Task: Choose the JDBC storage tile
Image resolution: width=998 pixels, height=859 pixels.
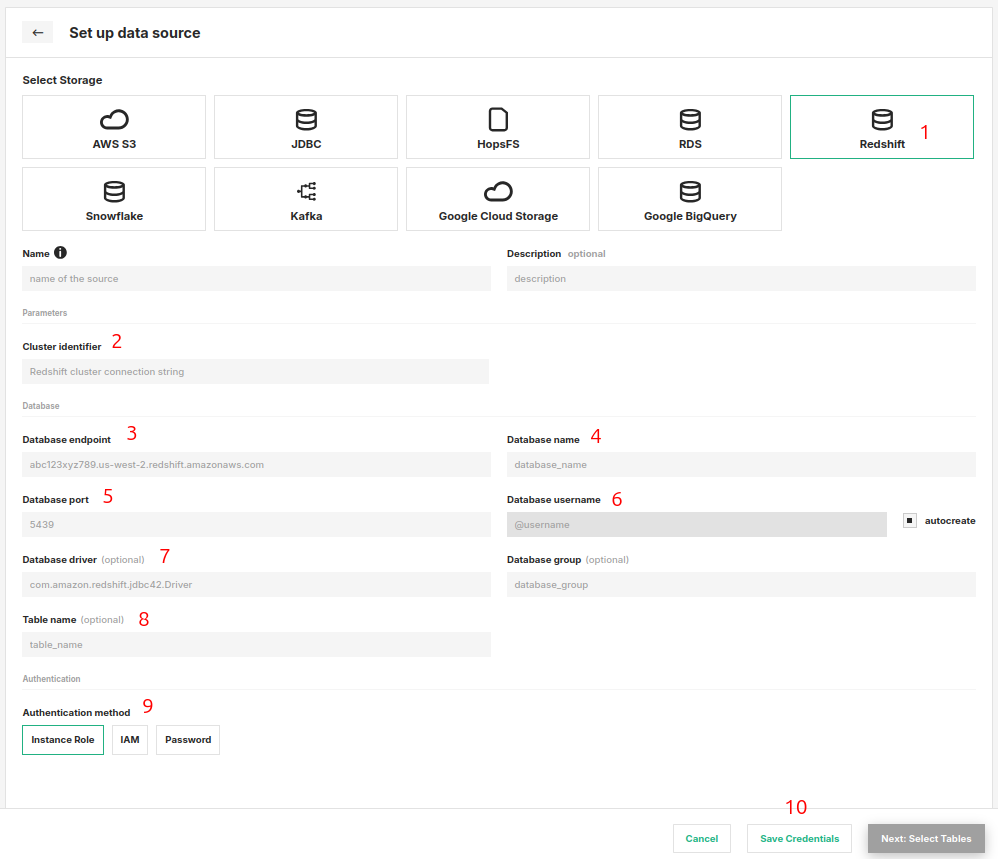Action: [x=306, y=127]
